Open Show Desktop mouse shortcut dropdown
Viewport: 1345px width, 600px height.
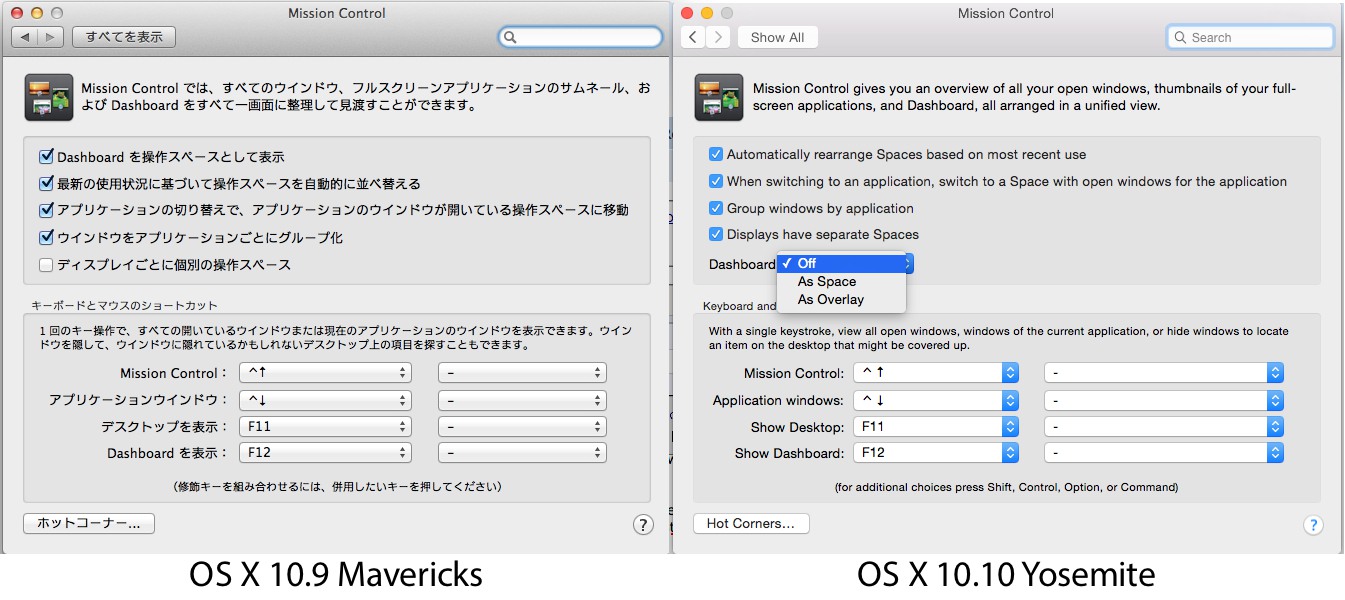(1164, 427)
